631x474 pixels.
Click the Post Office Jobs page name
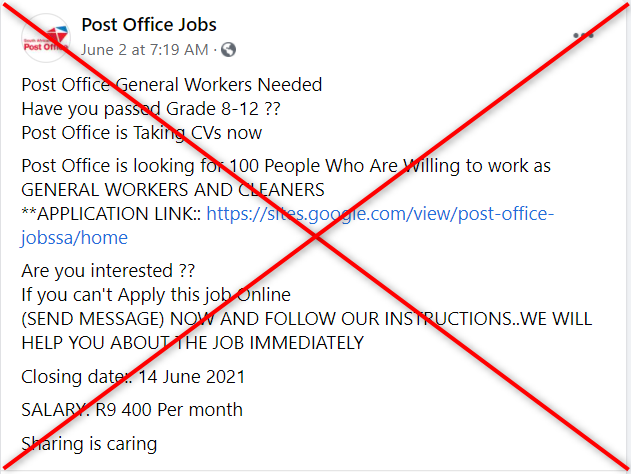click(x=149, y=25)
